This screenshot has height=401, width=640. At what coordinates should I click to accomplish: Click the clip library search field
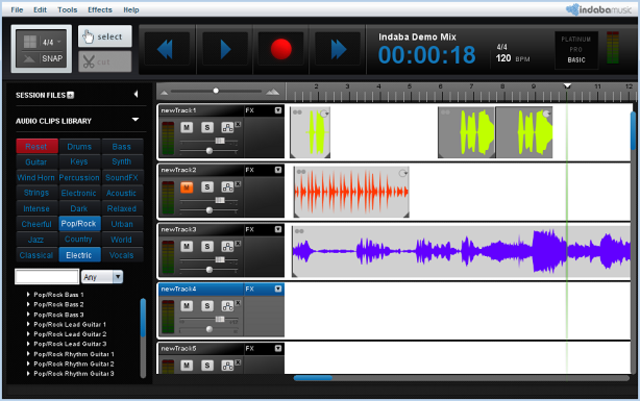[47, 276]
